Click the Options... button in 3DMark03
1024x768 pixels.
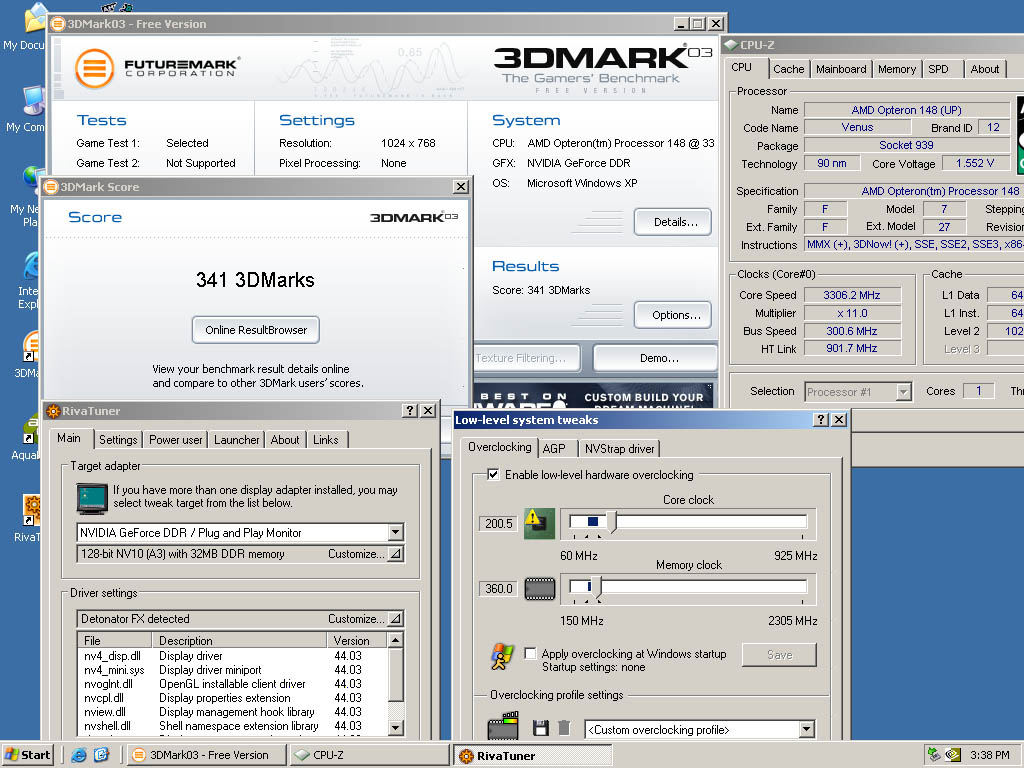click(x=673, y=315)
